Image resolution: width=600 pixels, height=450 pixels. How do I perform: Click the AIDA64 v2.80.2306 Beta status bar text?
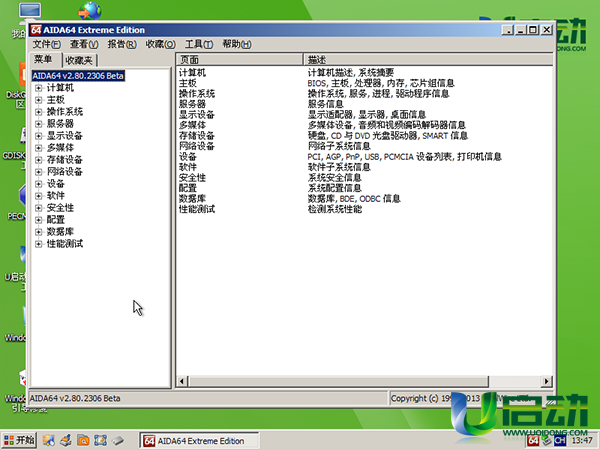[75, 398]
